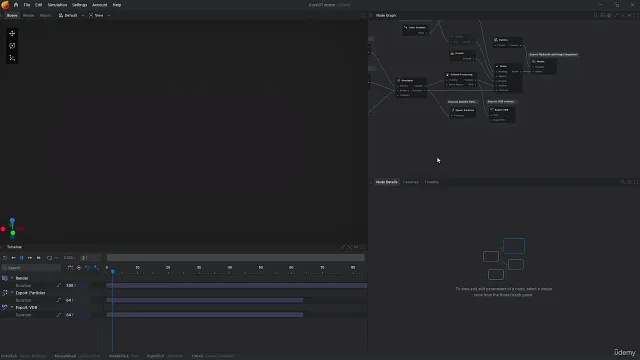Click the Export VDB node in the Node Graph
Image resolution: width=640 pixels, height=360 pixels.
(x=502, y=110)
